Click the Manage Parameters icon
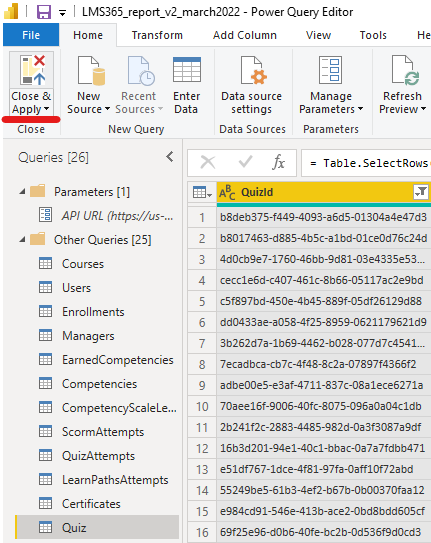 [x=331, y=70]
